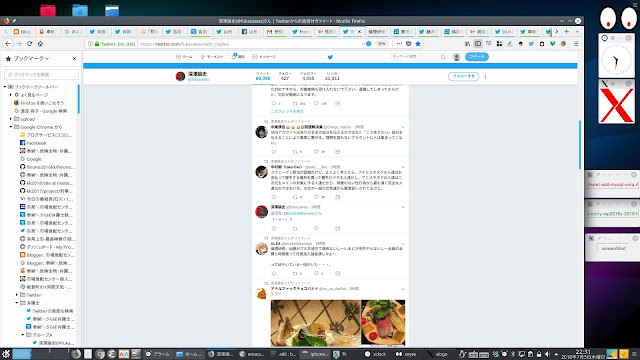Screen dimensions: 640x360
Task: Click the volume icon in system tray
Action: (547, 354)
